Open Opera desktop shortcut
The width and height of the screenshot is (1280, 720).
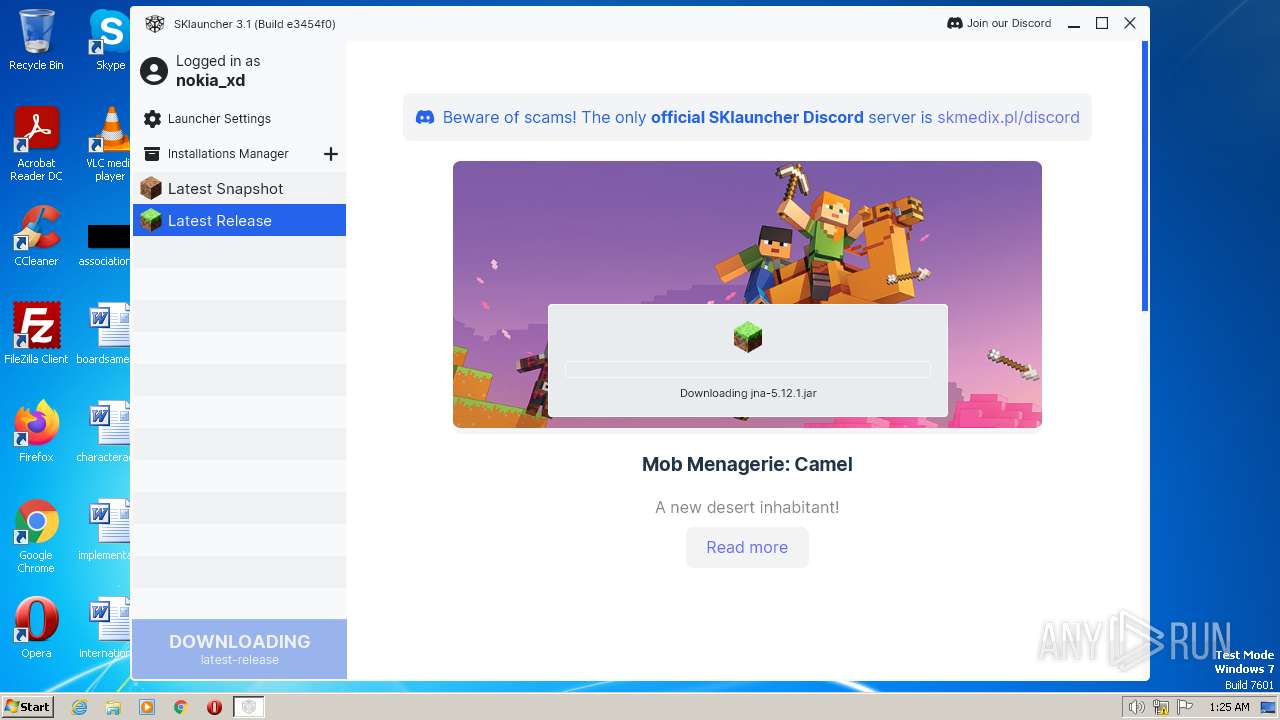pyautogui.click(x=36, y=629)
